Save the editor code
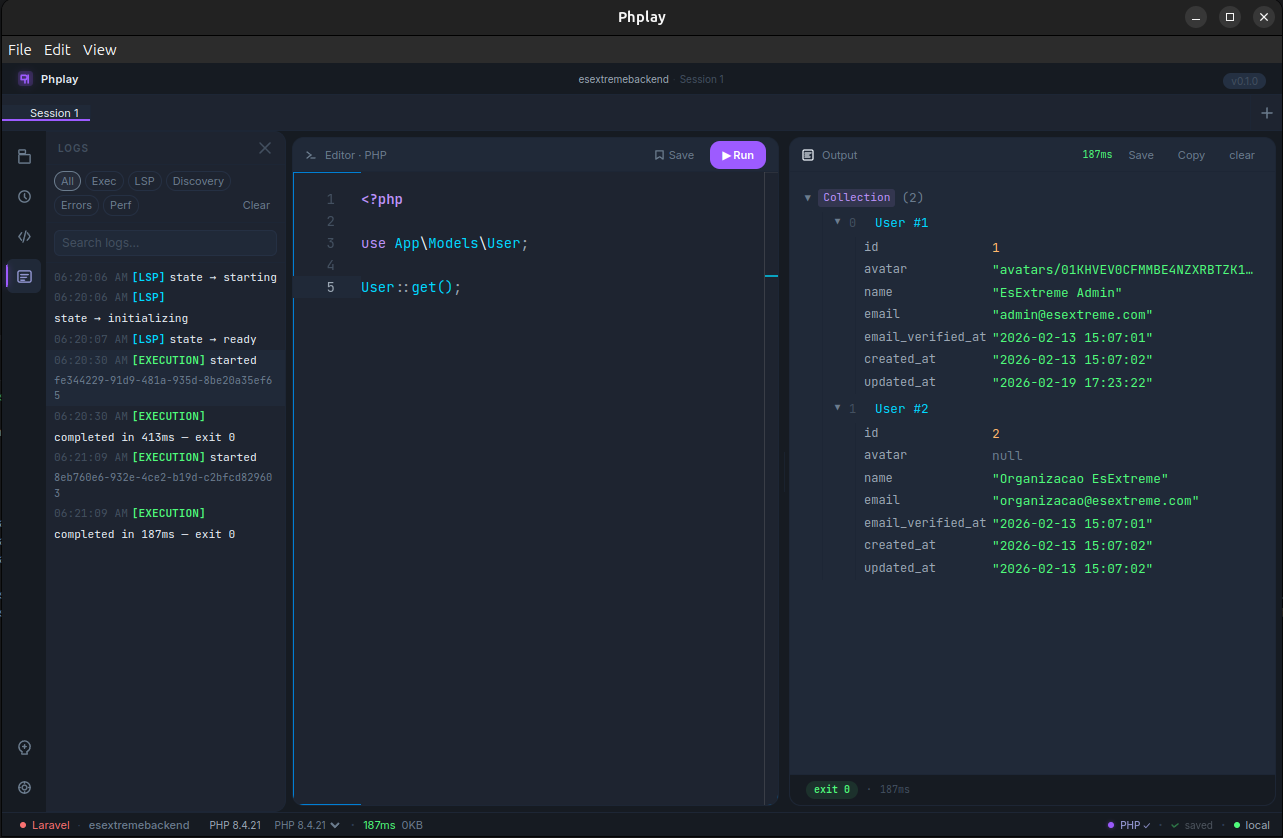The height and width of the screenshot is (838, 1283). [674, 155]
